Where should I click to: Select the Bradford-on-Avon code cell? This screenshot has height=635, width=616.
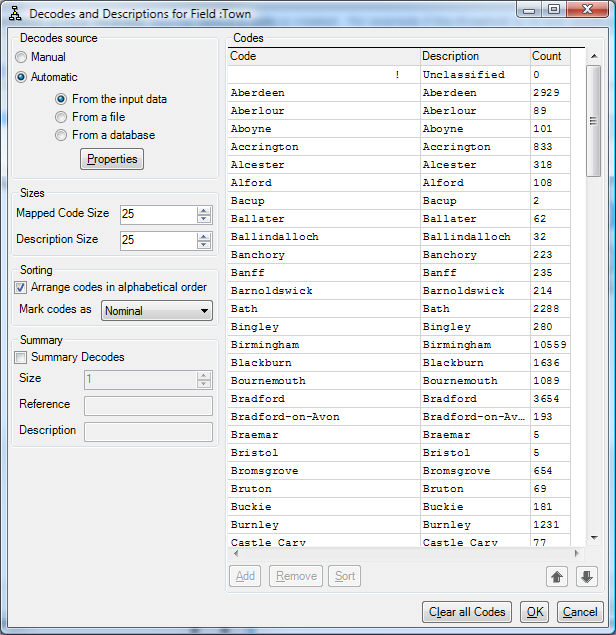point(324,417)
